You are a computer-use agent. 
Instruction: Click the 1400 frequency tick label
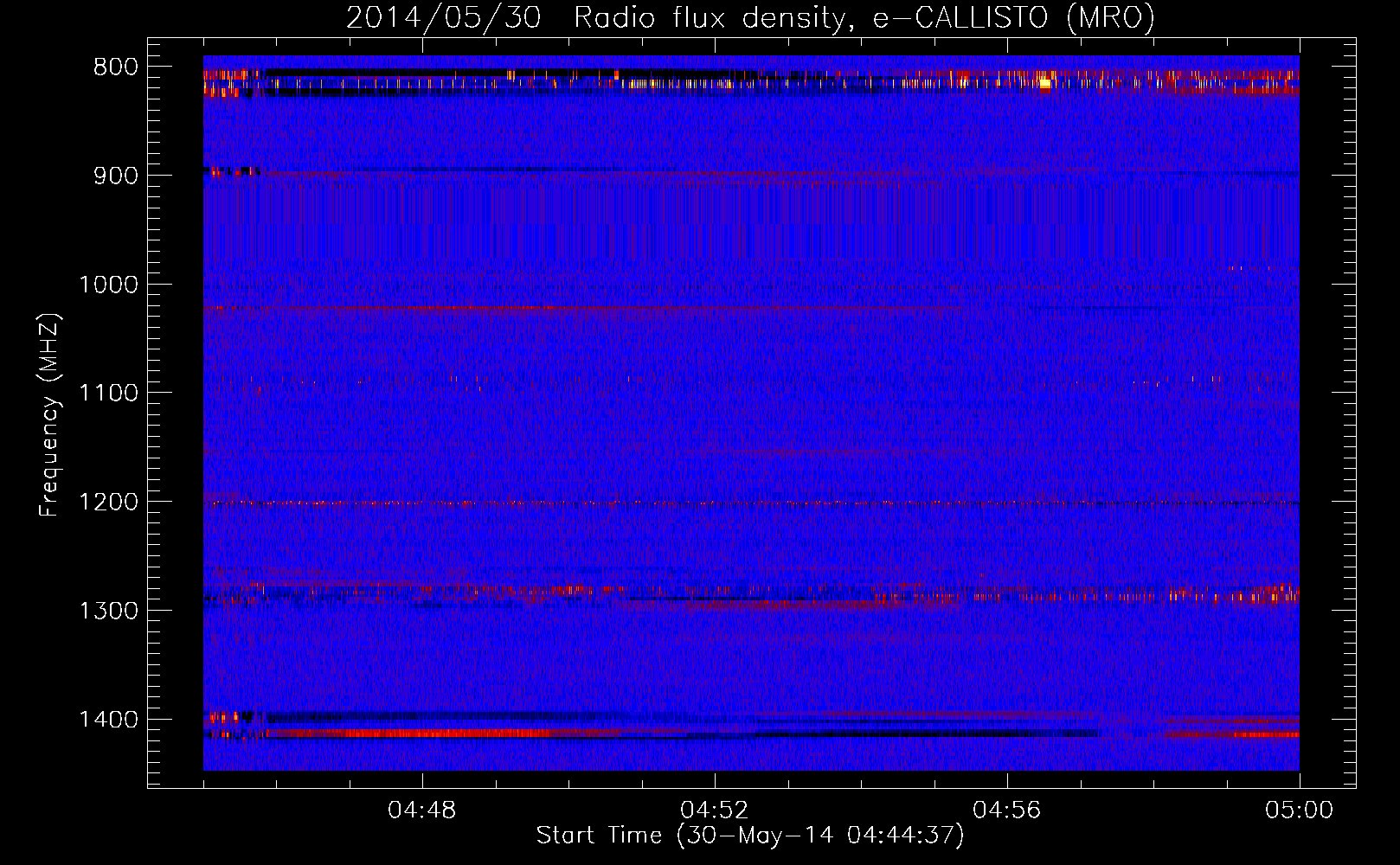[108, 720]
